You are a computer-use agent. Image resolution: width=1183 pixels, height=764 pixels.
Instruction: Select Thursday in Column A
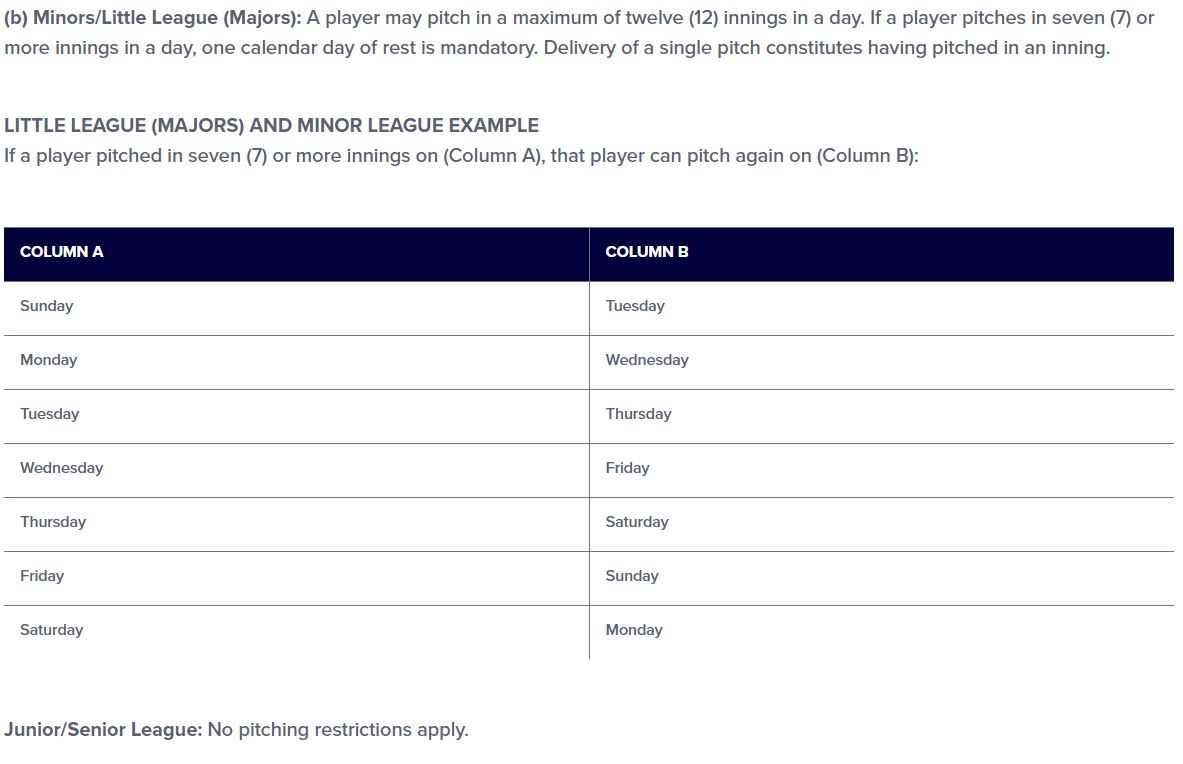pos(297,524)
